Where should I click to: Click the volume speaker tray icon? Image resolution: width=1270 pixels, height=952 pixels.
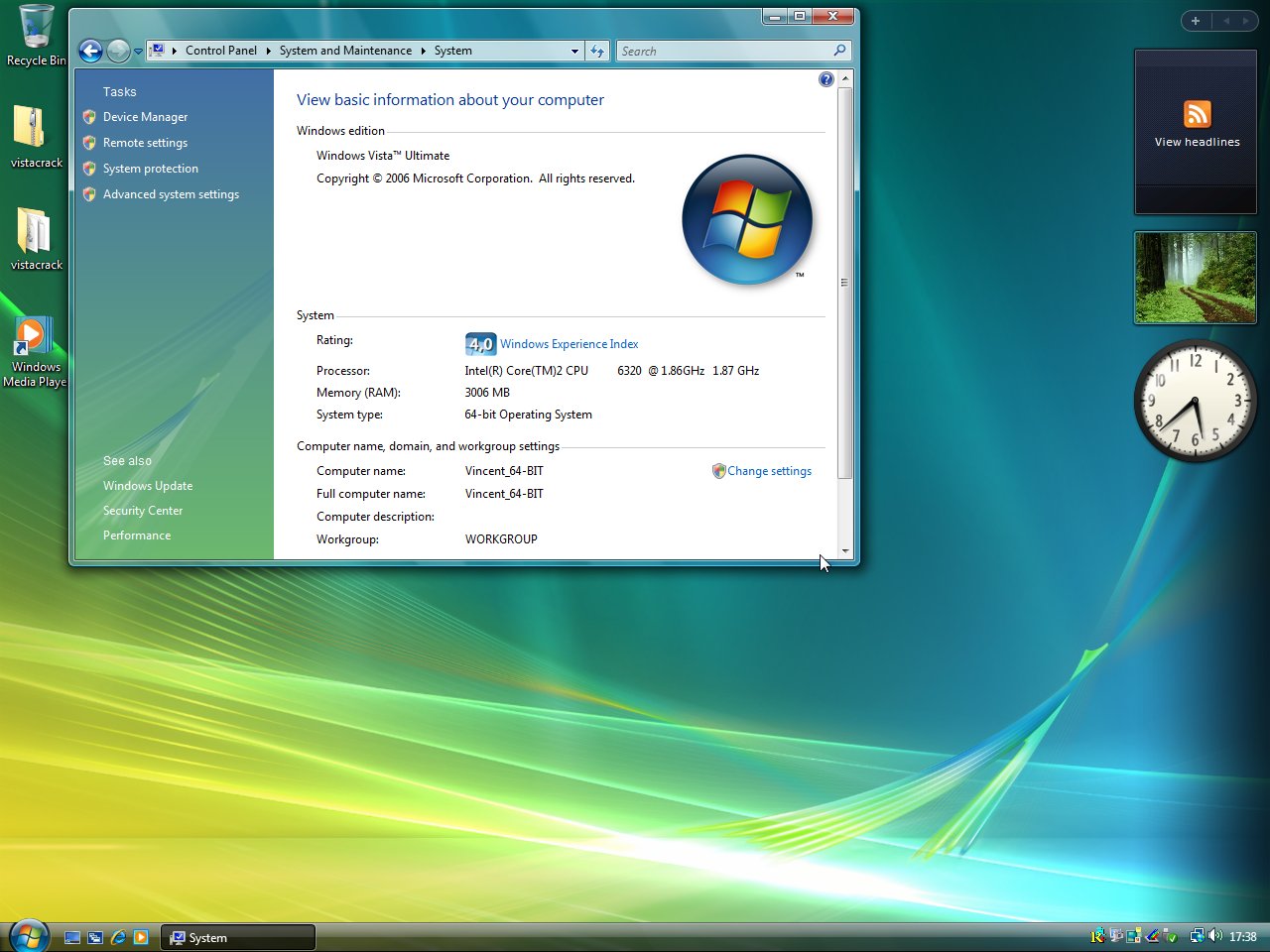(1215, 936)
